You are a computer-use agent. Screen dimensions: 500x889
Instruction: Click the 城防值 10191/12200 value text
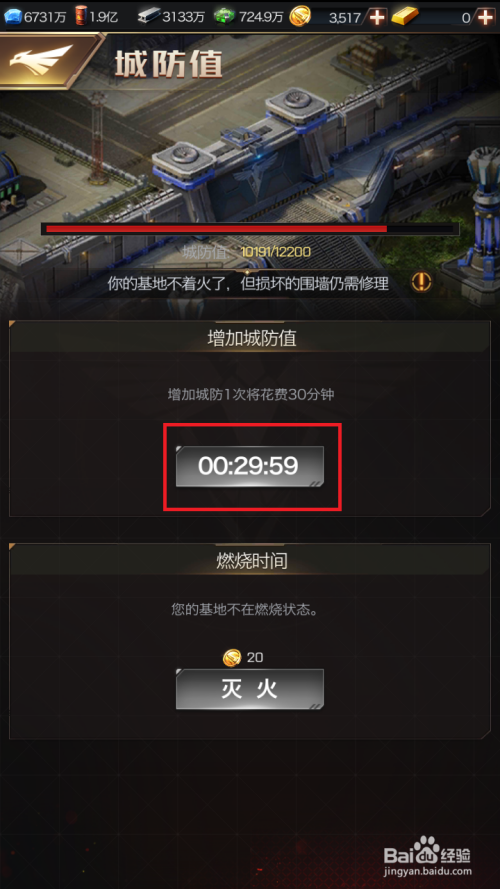click(x=247, y=252)
